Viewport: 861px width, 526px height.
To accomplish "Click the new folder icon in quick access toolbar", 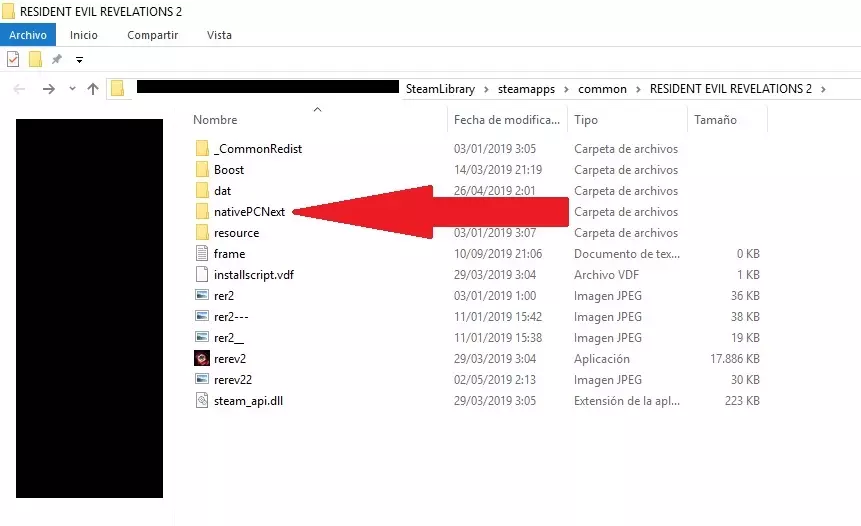I will click(35, 59).
